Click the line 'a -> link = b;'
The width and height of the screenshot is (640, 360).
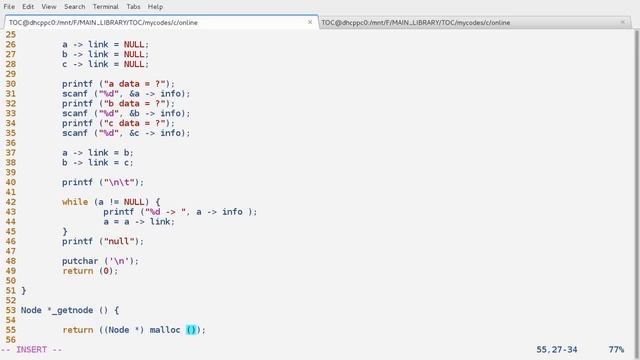point(98,153)
